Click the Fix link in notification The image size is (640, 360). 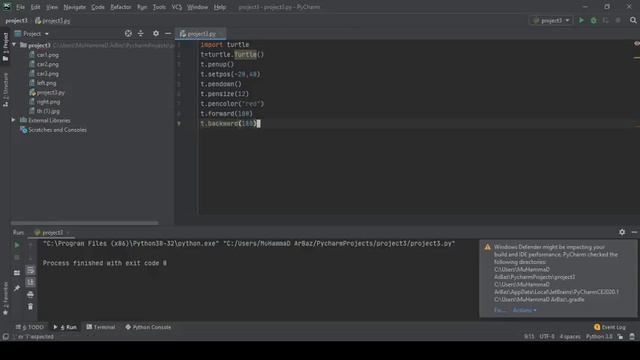click(x=500, y=310)
